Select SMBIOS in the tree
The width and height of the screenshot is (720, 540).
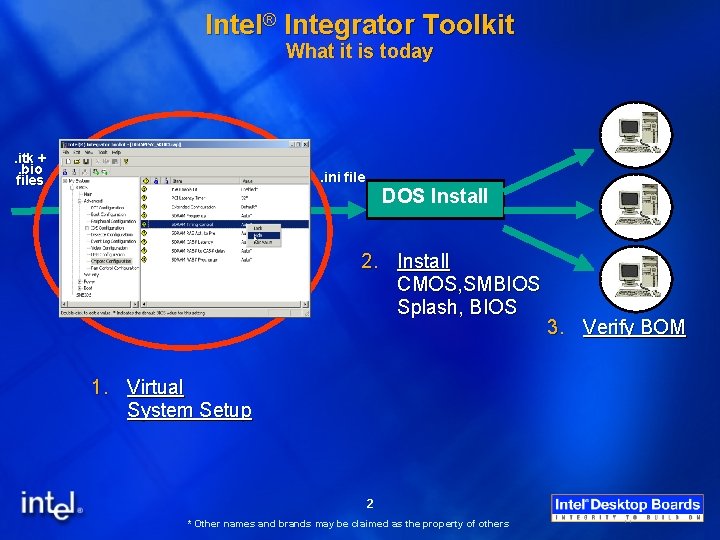coord(84,295)
